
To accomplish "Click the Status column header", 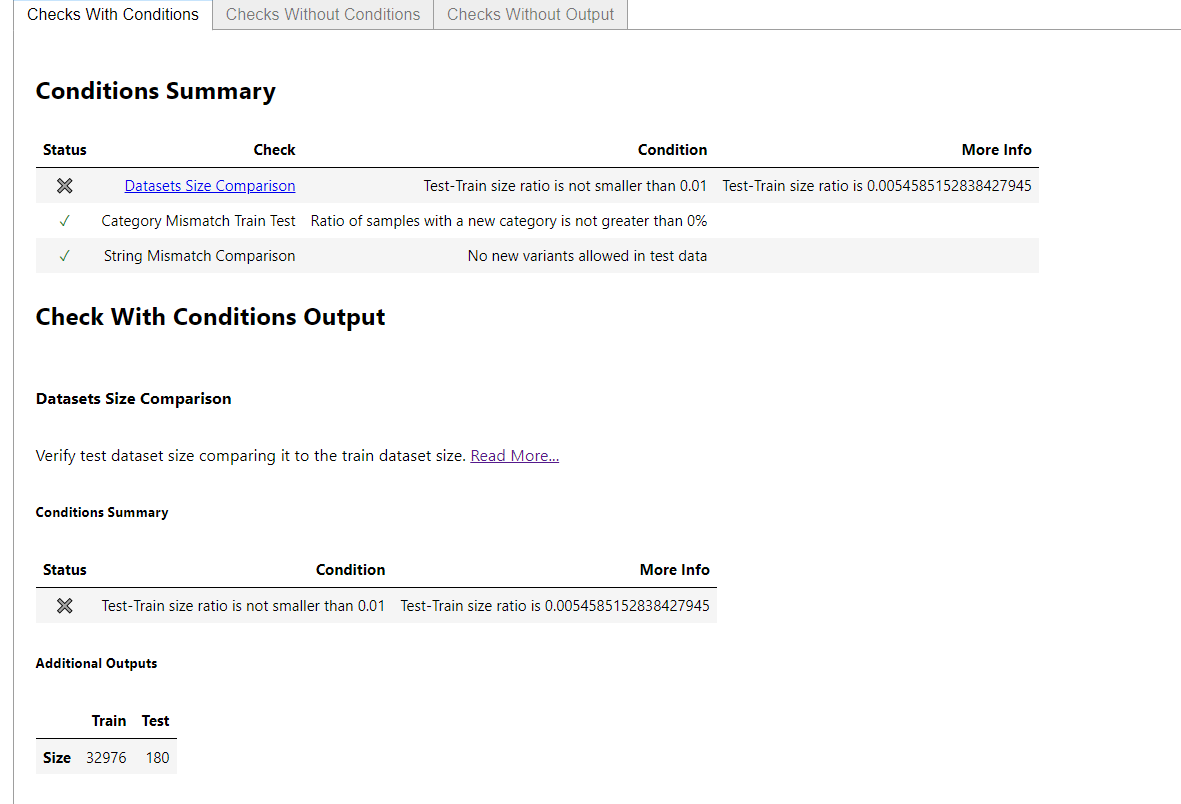I will click(64, 150).
